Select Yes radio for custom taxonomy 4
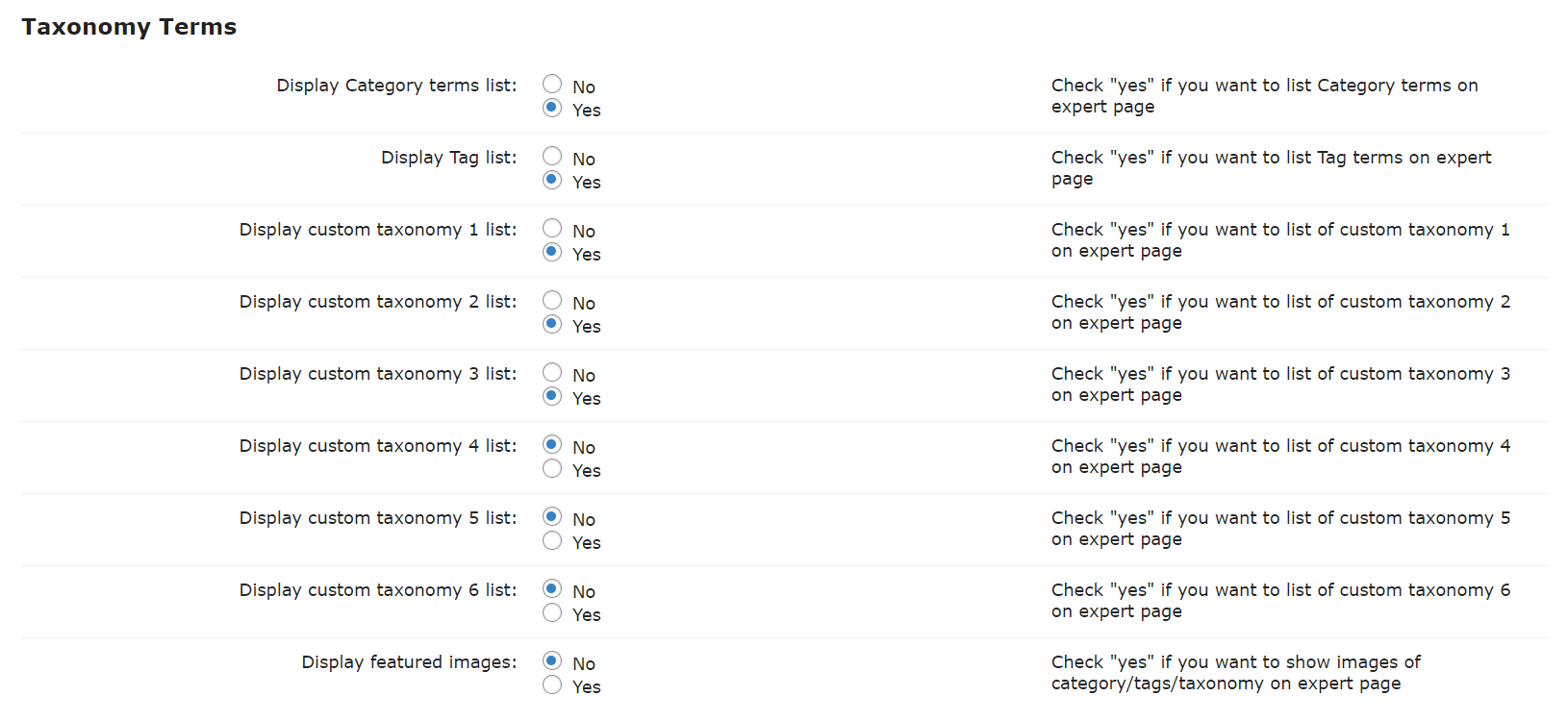The image size is (1568, 721). [x=552, y=468]
